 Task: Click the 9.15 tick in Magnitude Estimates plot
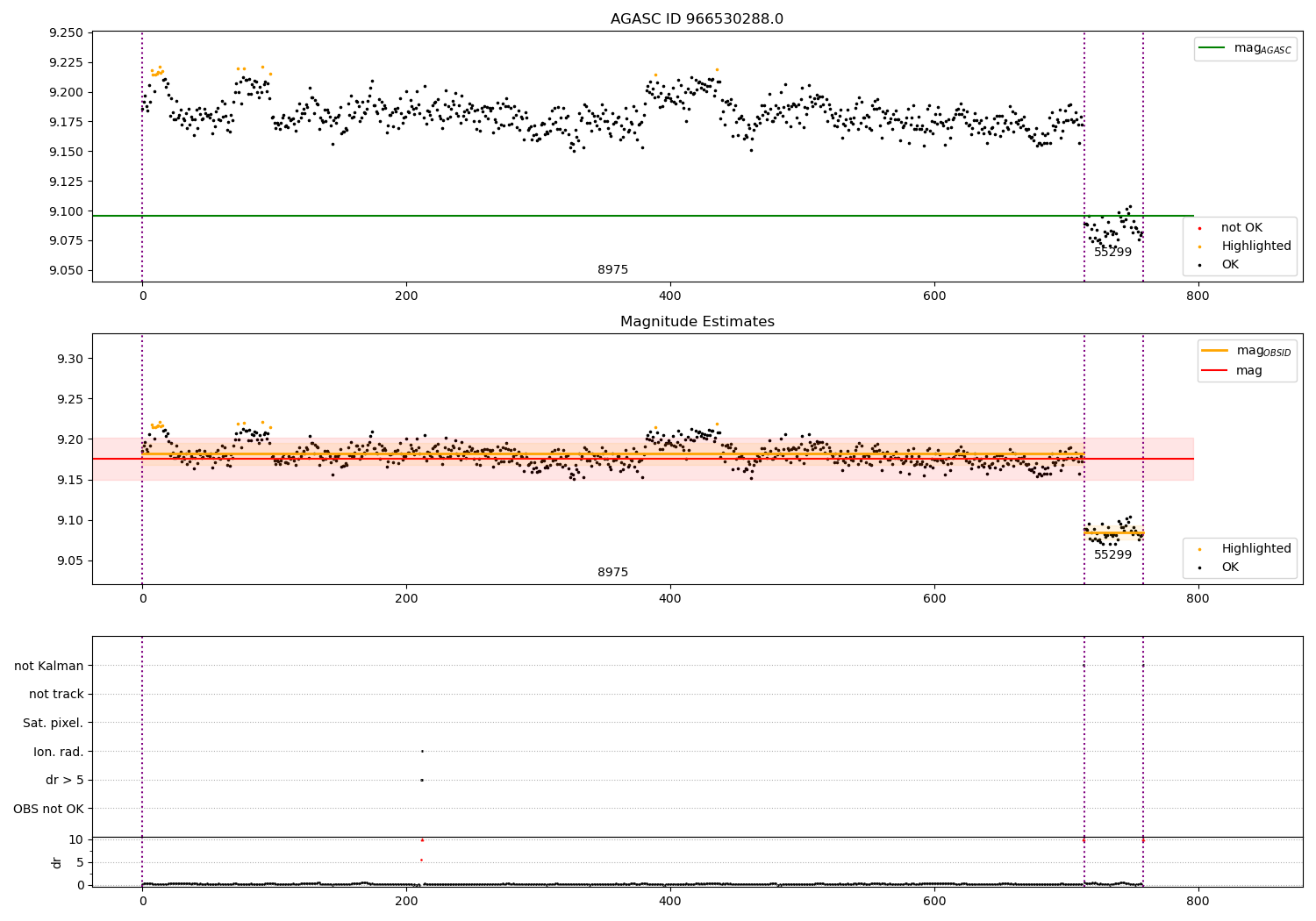[x=70, y=480]
